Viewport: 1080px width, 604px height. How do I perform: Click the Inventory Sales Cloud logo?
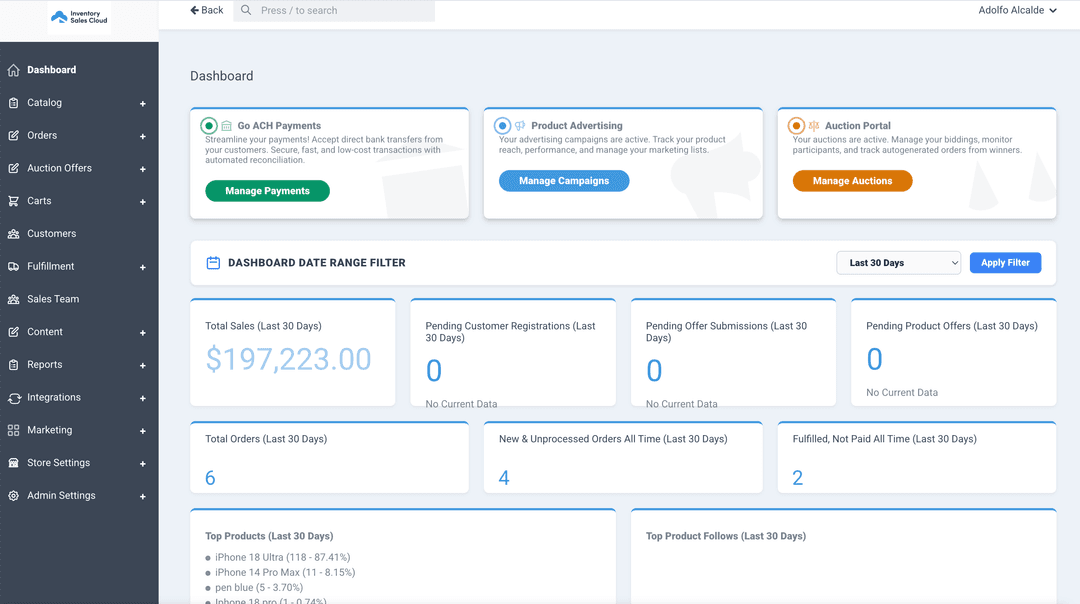point(79,17)
